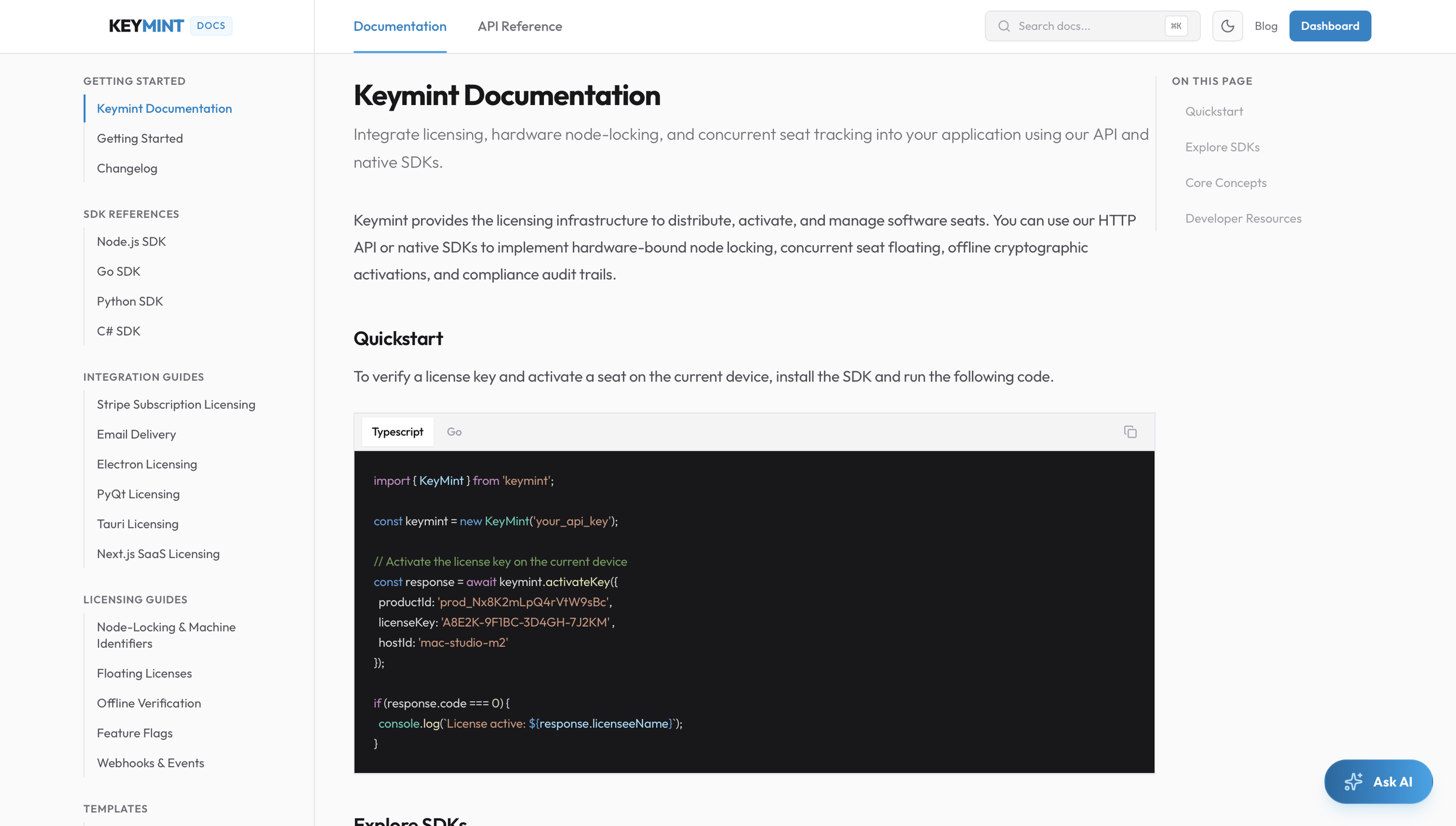1456x826 pixels.
Task: View the Changelog page
Action: pos(127,168)
